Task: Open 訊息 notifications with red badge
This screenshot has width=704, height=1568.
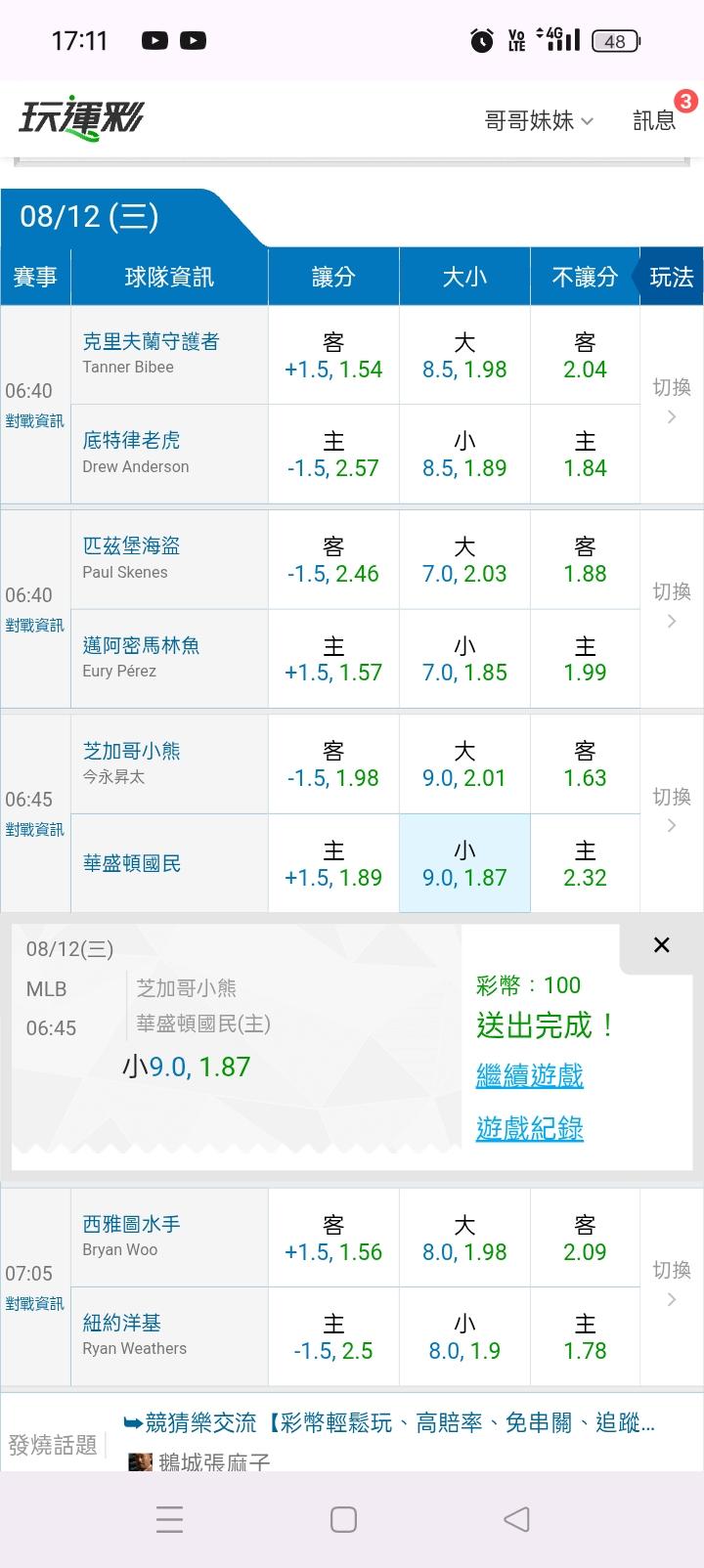Action: pos(654,120)
